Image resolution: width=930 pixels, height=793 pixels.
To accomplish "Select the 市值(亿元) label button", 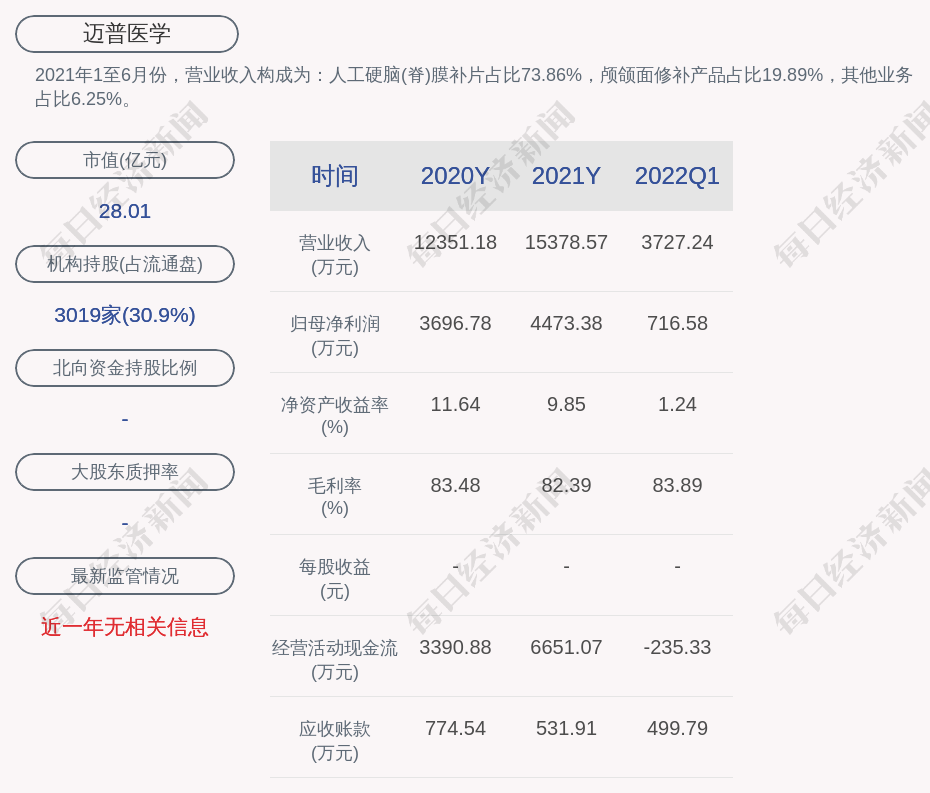I will [125, 160].
